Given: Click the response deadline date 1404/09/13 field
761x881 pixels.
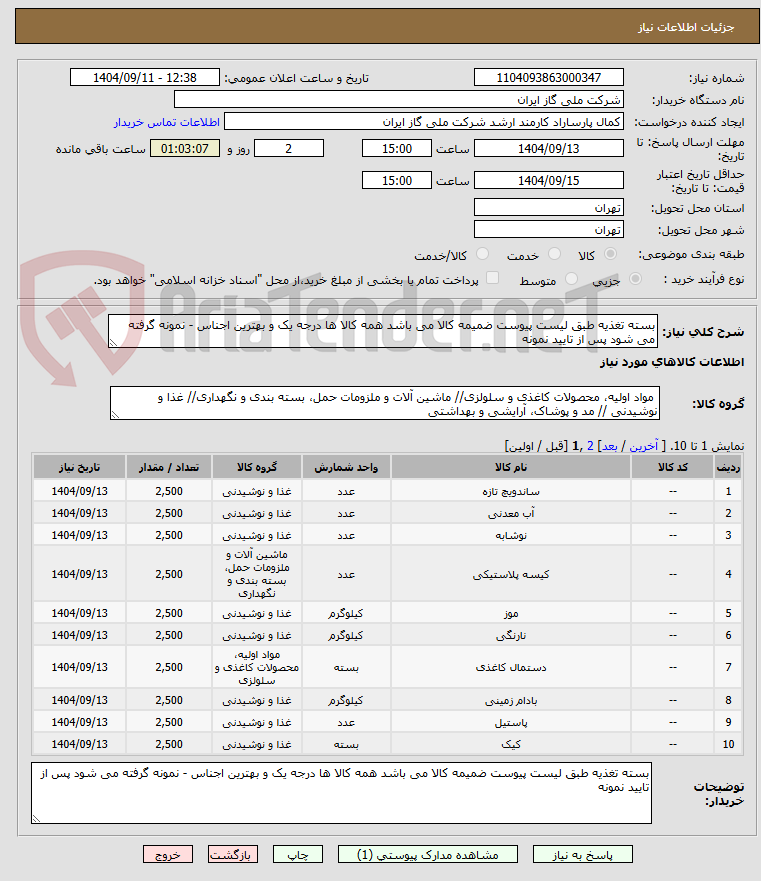Looking at the screenshot, I should (x=549, y=148).
